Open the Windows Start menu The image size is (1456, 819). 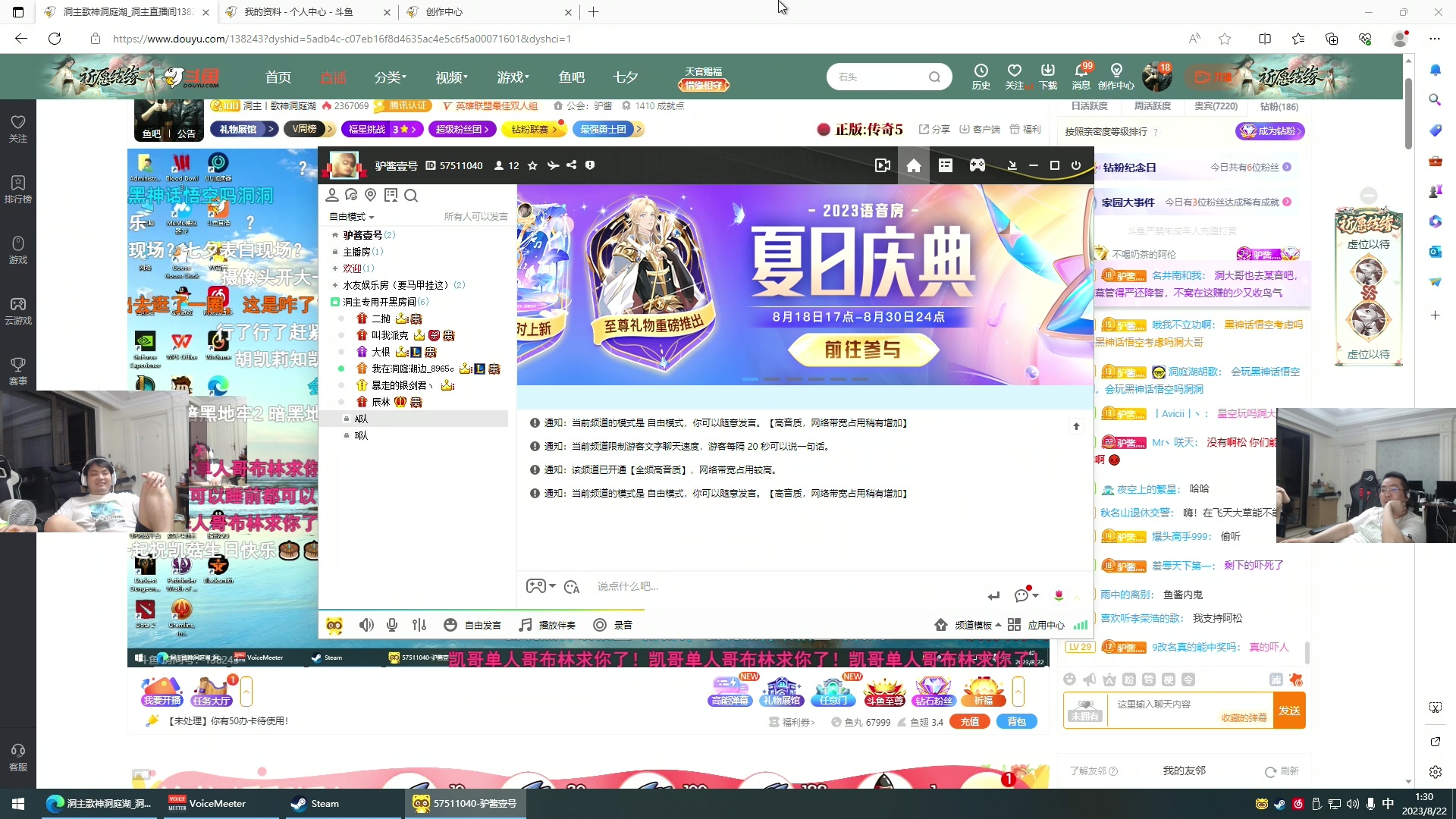pyautogui.click(x=18, y=803)
